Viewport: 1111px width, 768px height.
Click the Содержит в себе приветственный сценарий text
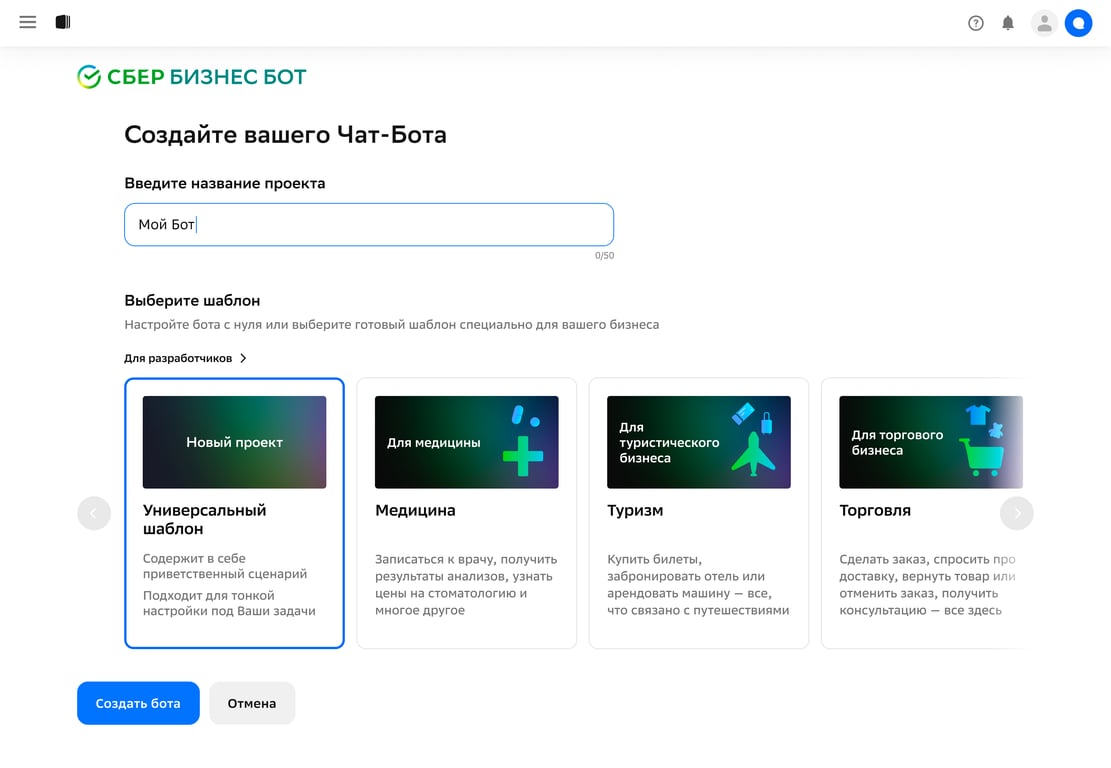[225, 566]
